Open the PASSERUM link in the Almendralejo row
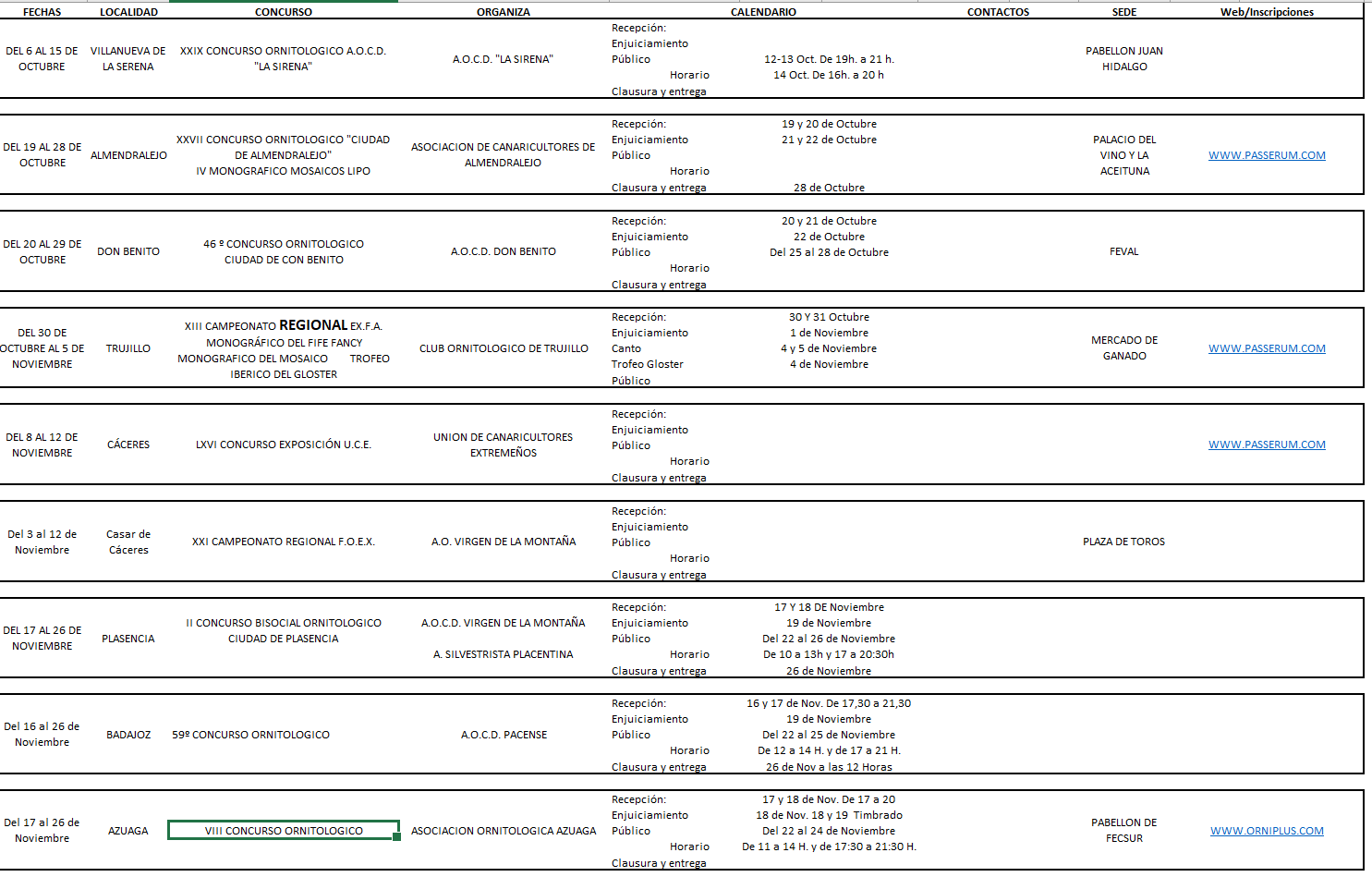Screen dimensions: 1372x877 click(x=1267, y=155)
